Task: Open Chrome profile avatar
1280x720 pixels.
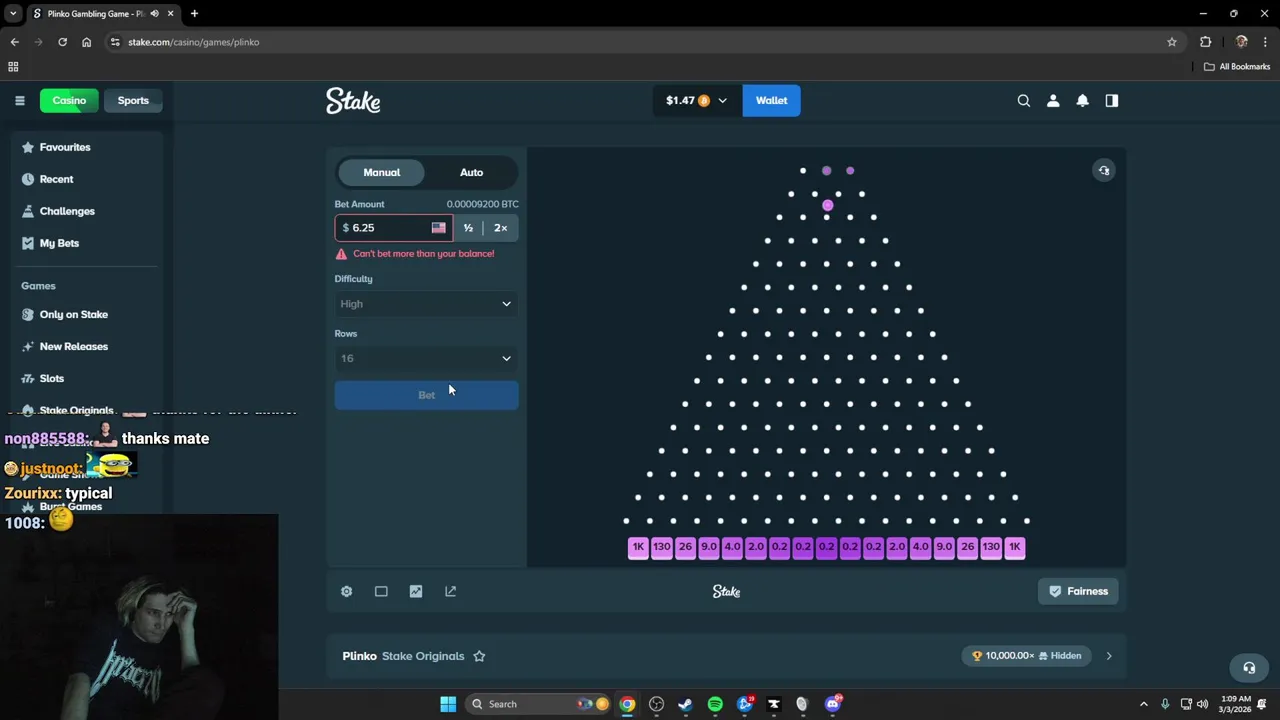Action: [x=1241, y=42]
